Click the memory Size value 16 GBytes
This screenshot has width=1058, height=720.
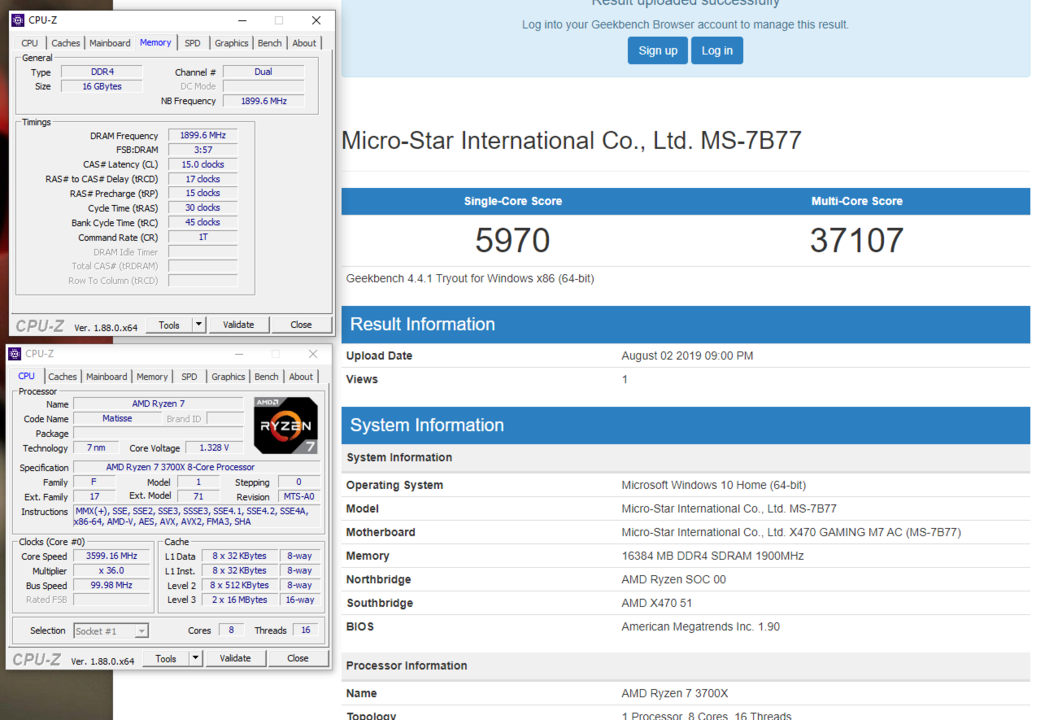[x=102, y=86]
